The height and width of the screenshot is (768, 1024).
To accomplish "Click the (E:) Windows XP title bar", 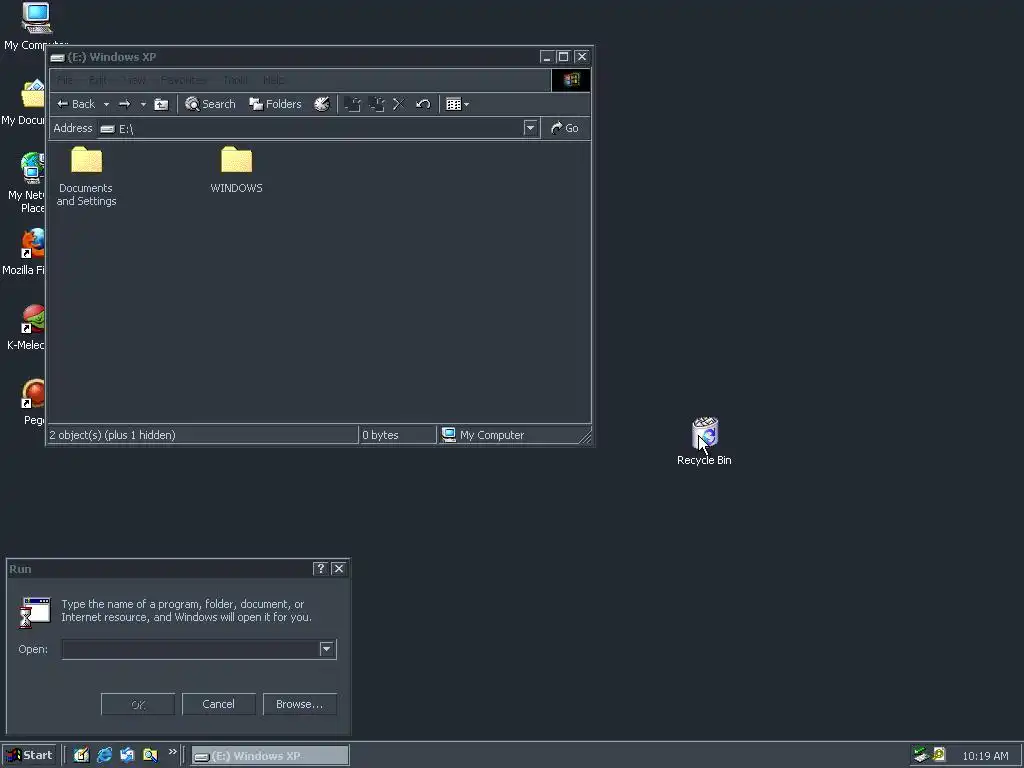I will (x=294, y=57).
